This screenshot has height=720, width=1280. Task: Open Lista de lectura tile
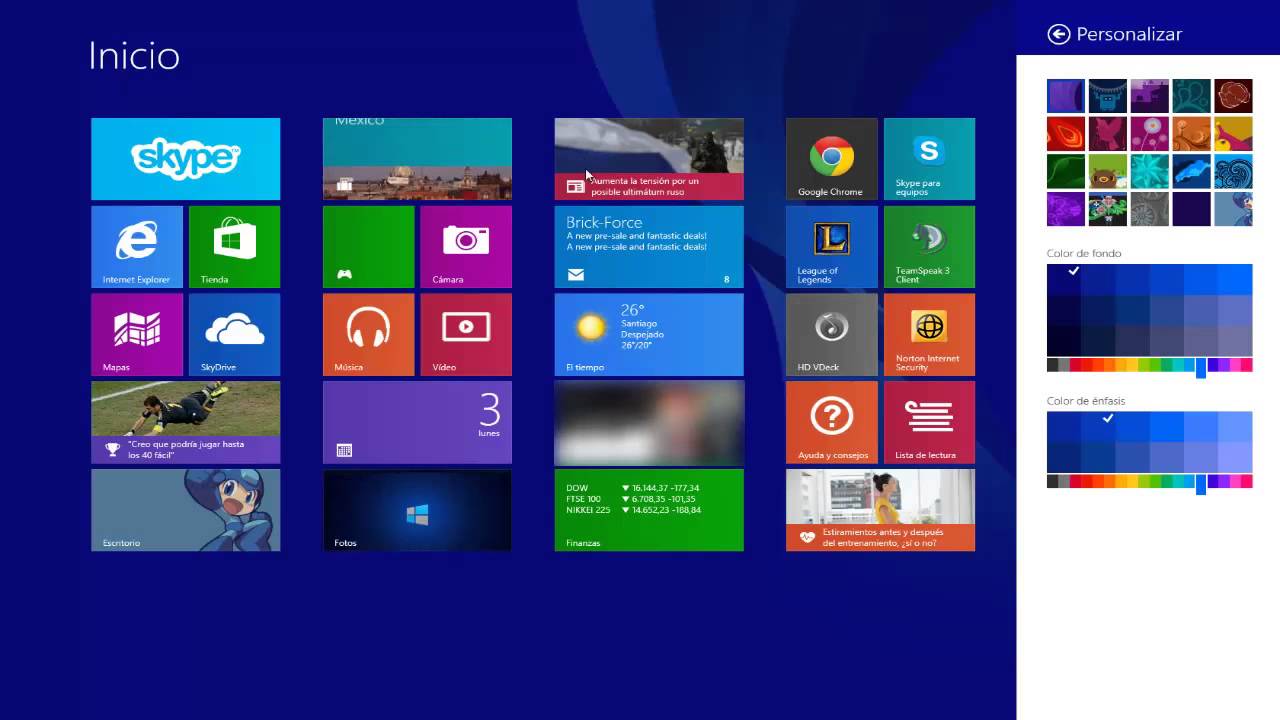coord(929,422)
